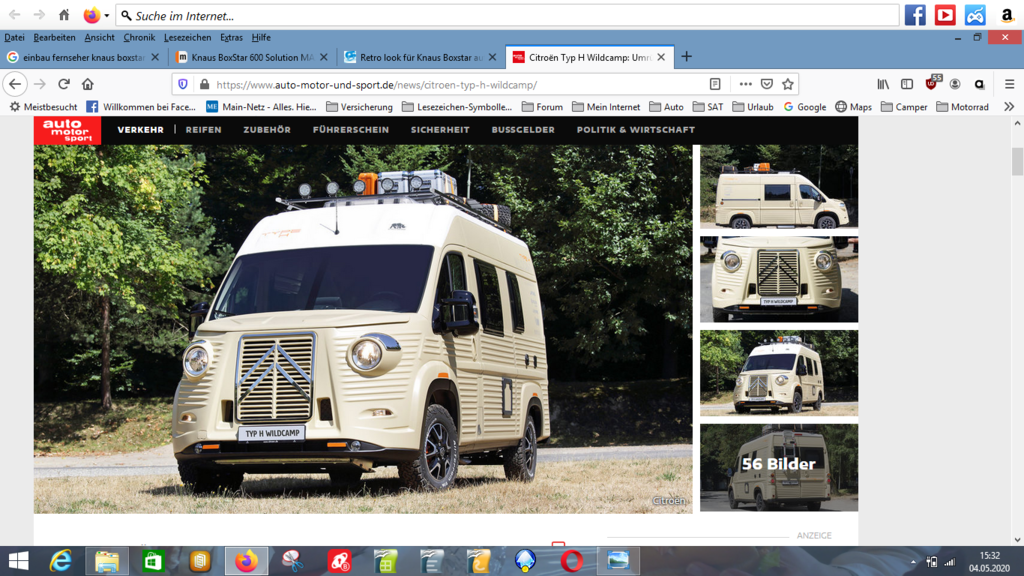Open uBlock Origin extension icon
Image resolution: width=1024 pixels, height=576 pixels.
click(x=932, y=83)
